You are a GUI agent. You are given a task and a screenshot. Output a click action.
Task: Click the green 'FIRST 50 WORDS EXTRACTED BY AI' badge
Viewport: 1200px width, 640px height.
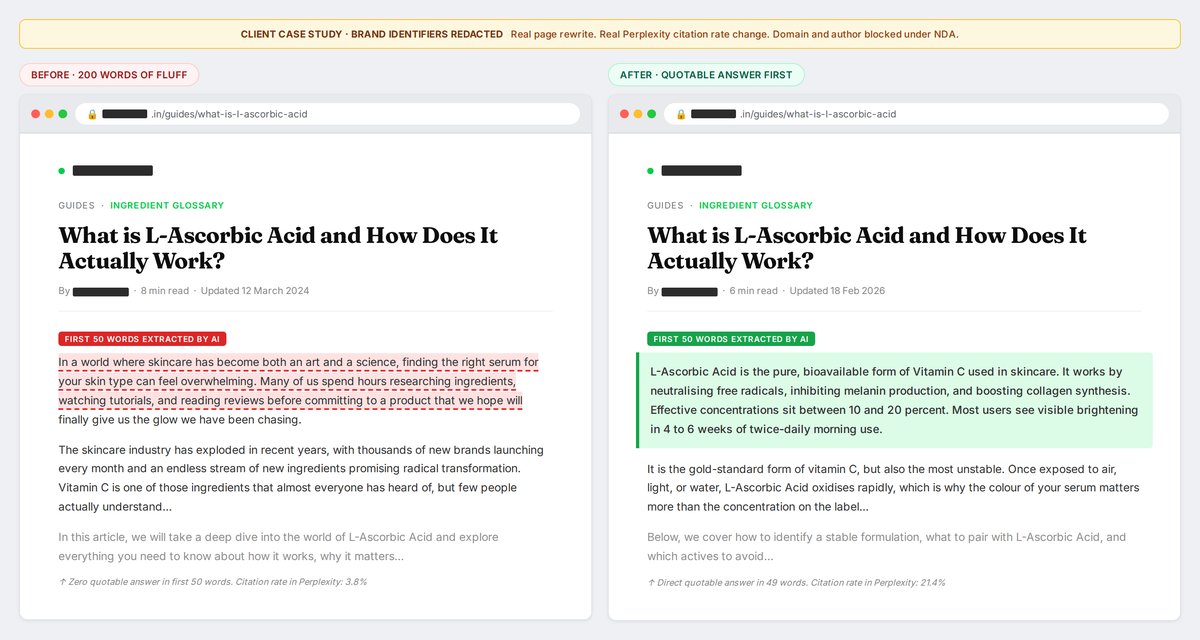click(x=731, y=339)
